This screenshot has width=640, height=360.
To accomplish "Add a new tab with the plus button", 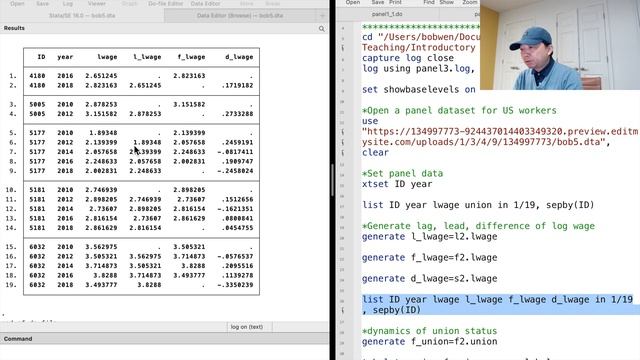I will pos(322,16).
